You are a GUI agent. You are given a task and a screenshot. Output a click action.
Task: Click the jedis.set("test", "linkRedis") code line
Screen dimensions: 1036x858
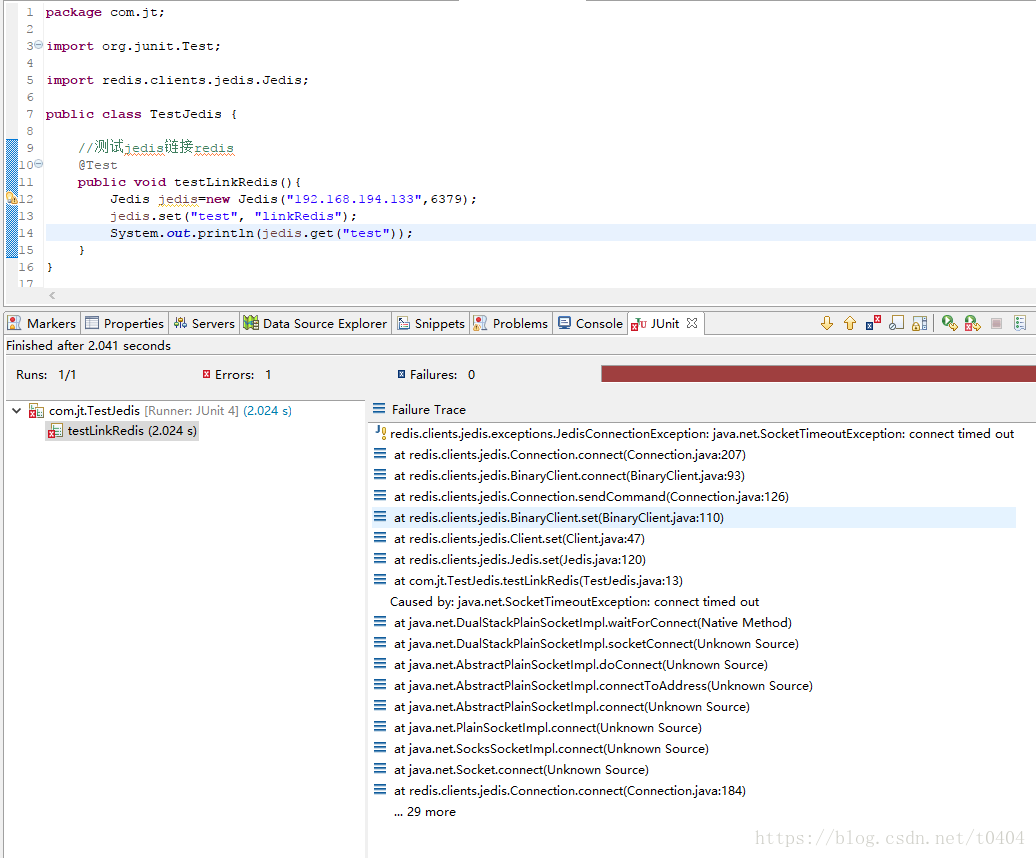click(233, 216)
